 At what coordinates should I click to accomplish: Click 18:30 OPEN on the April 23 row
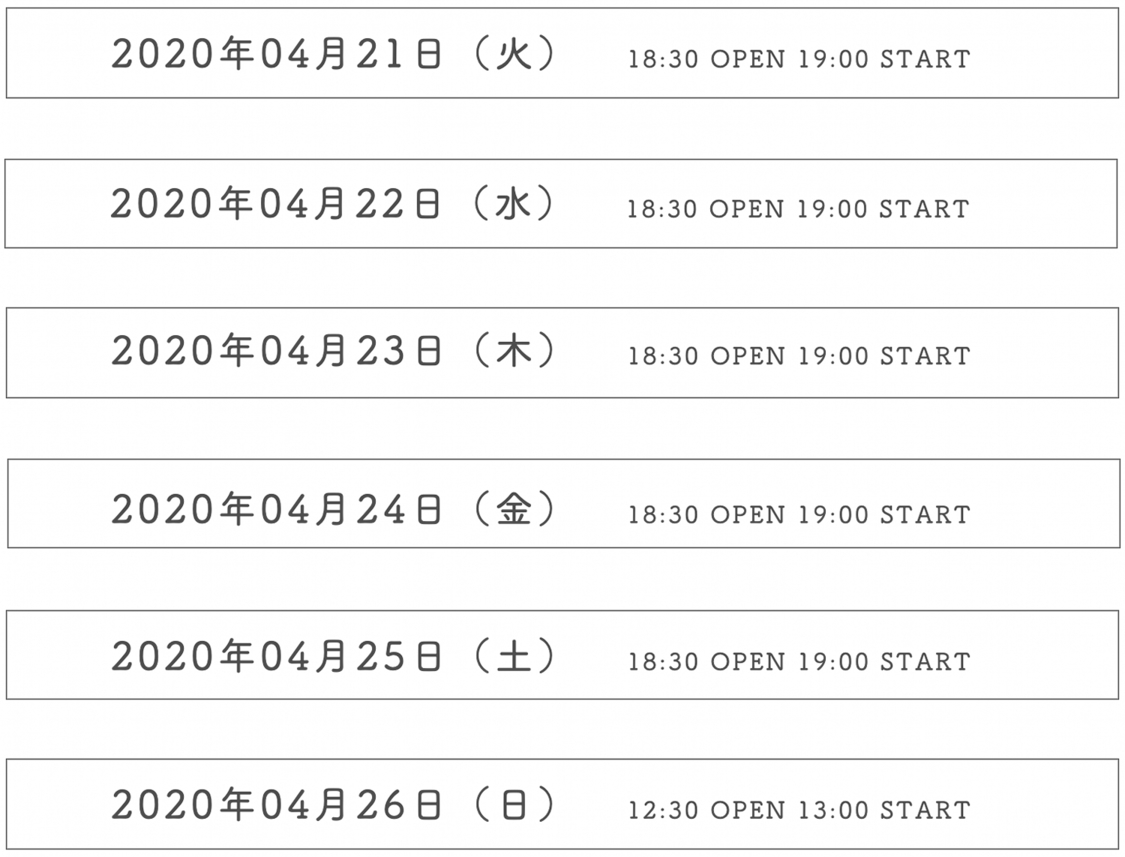(706, 357)
